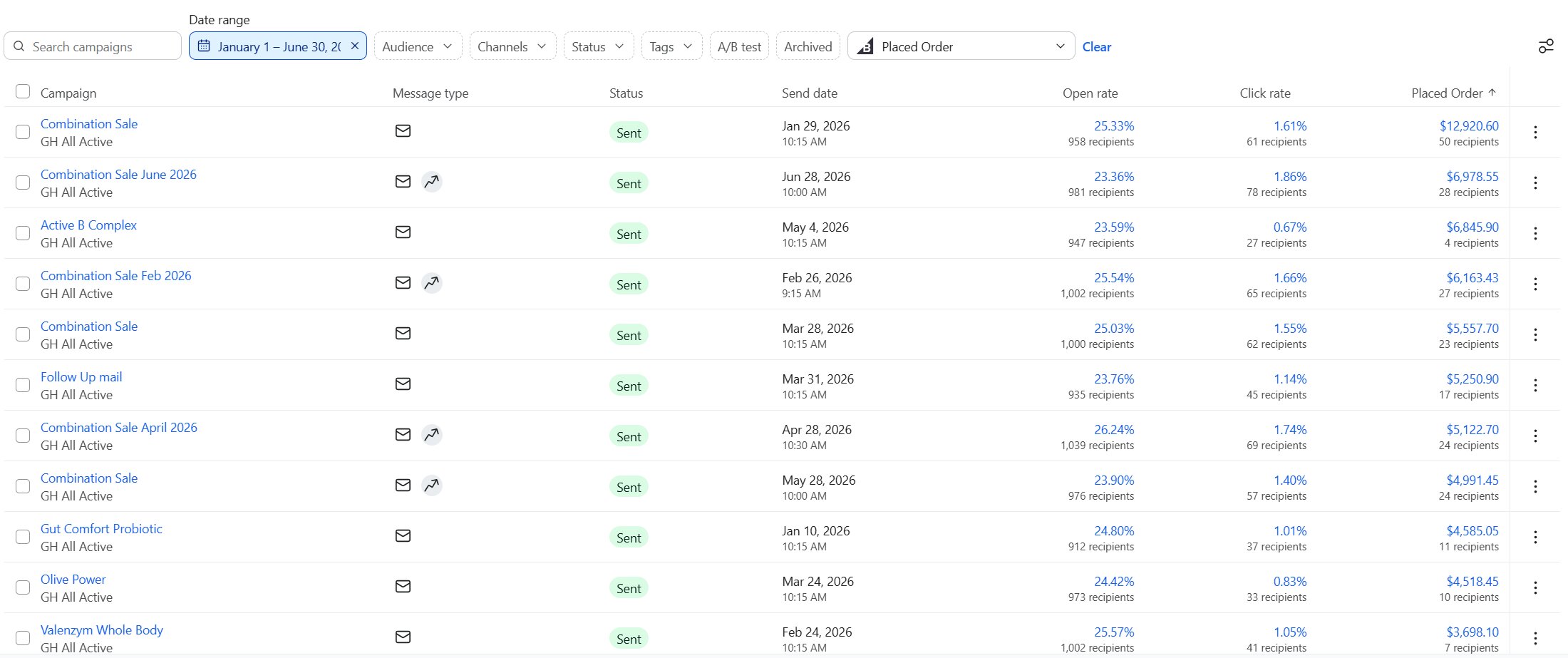Screen dimensions: 1568x658
Task: Select checkbox for Combination Sale Feb 2026
Action: [x=23, y=284]
